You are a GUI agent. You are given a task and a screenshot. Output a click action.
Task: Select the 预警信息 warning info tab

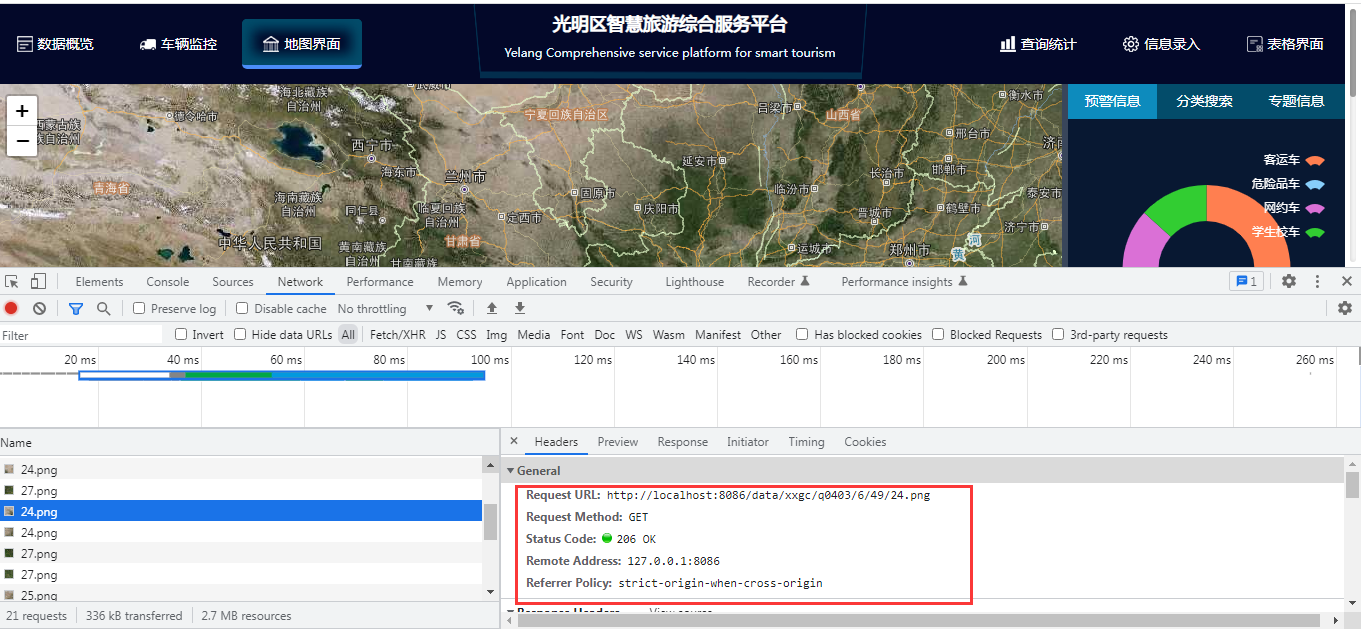(1112, 101)
